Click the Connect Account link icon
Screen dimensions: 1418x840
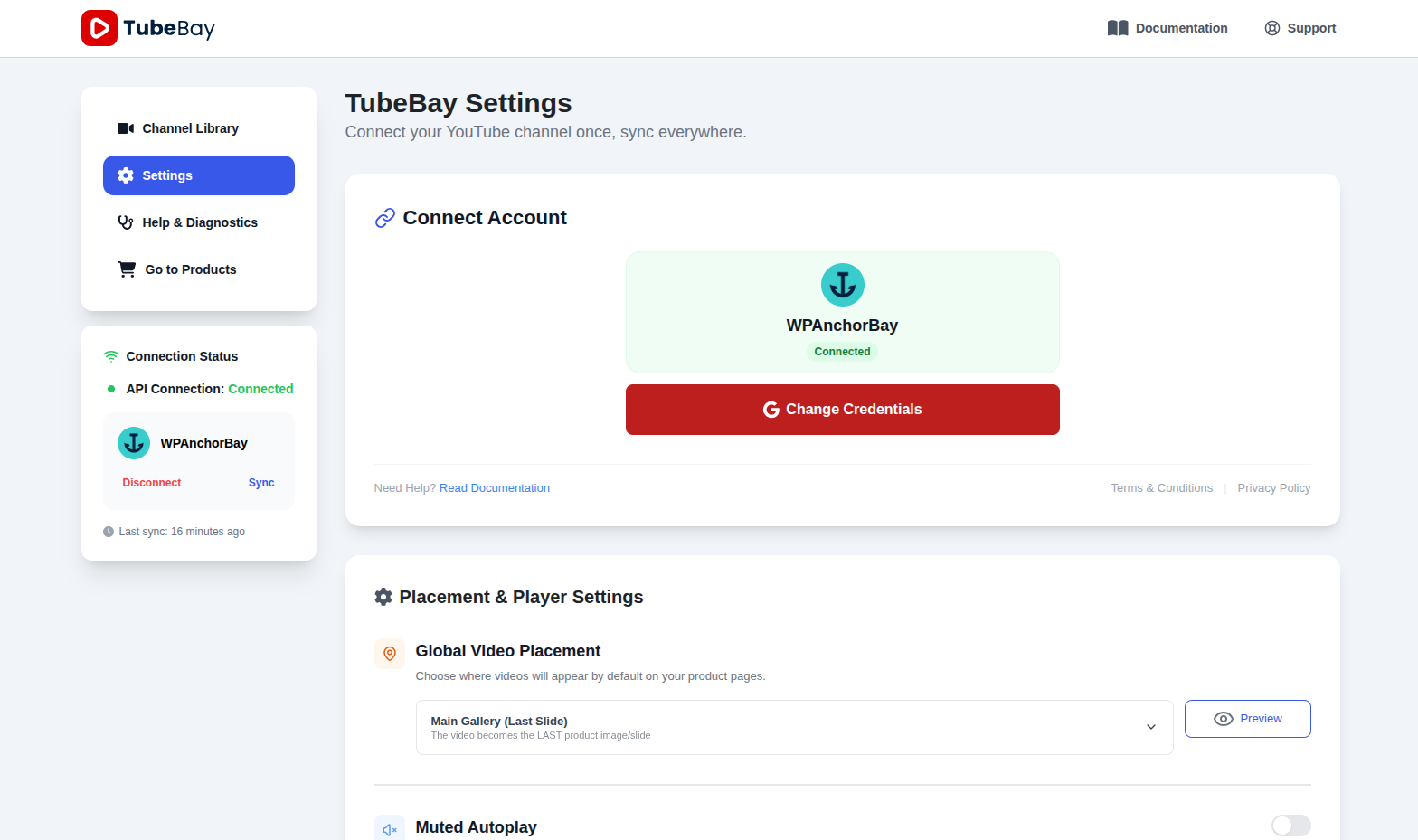click(385, 218)
